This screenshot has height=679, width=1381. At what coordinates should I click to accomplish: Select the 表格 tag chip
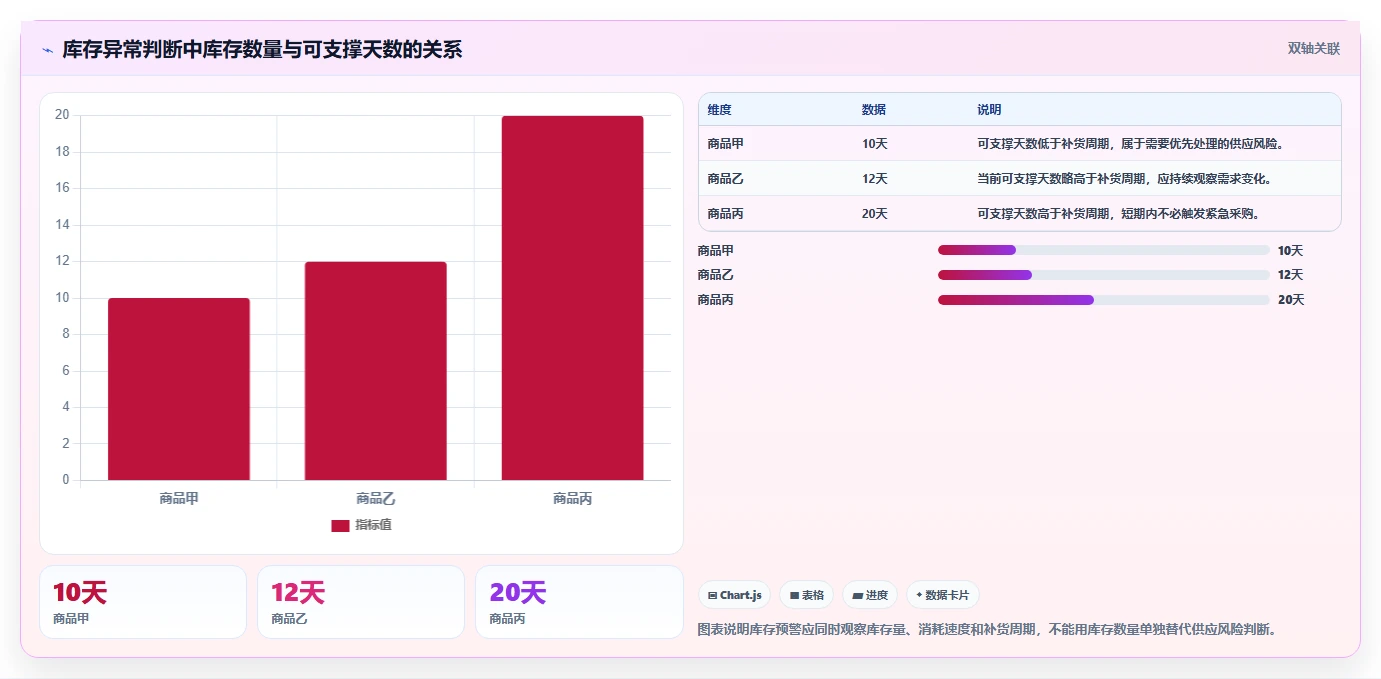806,595
